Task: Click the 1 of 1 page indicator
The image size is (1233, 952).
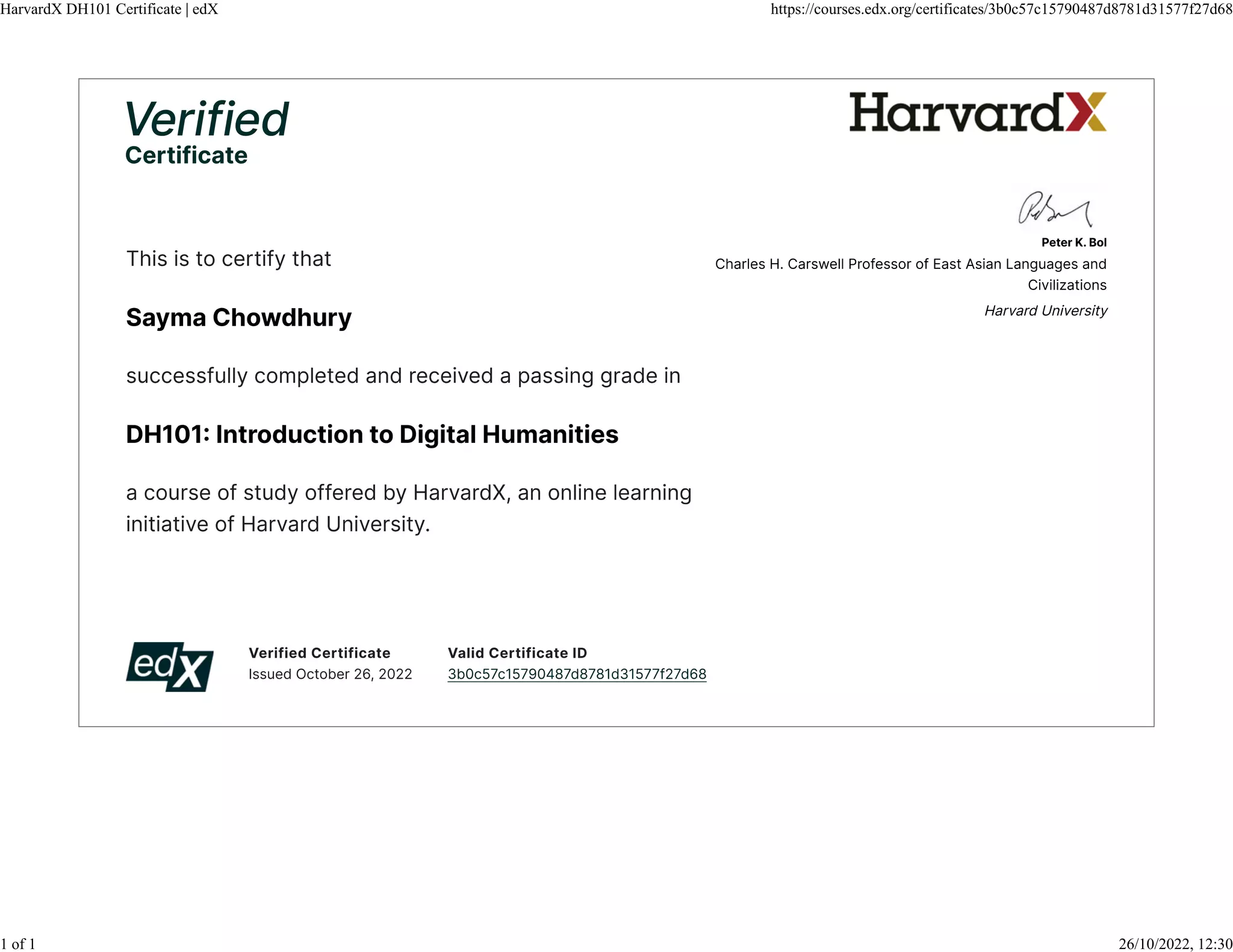Action: tap(18, 944)
